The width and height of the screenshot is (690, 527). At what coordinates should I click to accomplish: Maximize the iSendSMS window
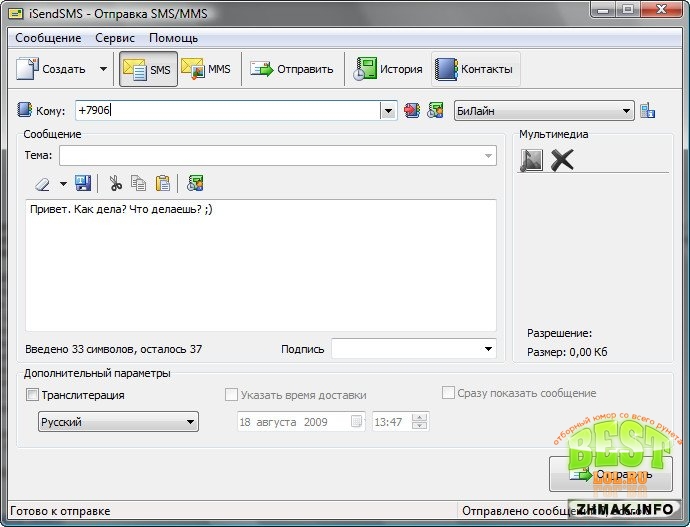tap(628, 9)
